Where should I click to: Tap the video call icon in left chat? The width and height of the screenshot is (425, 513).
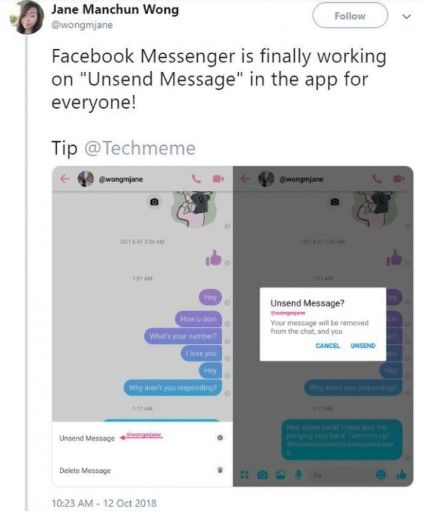[218, 179]
